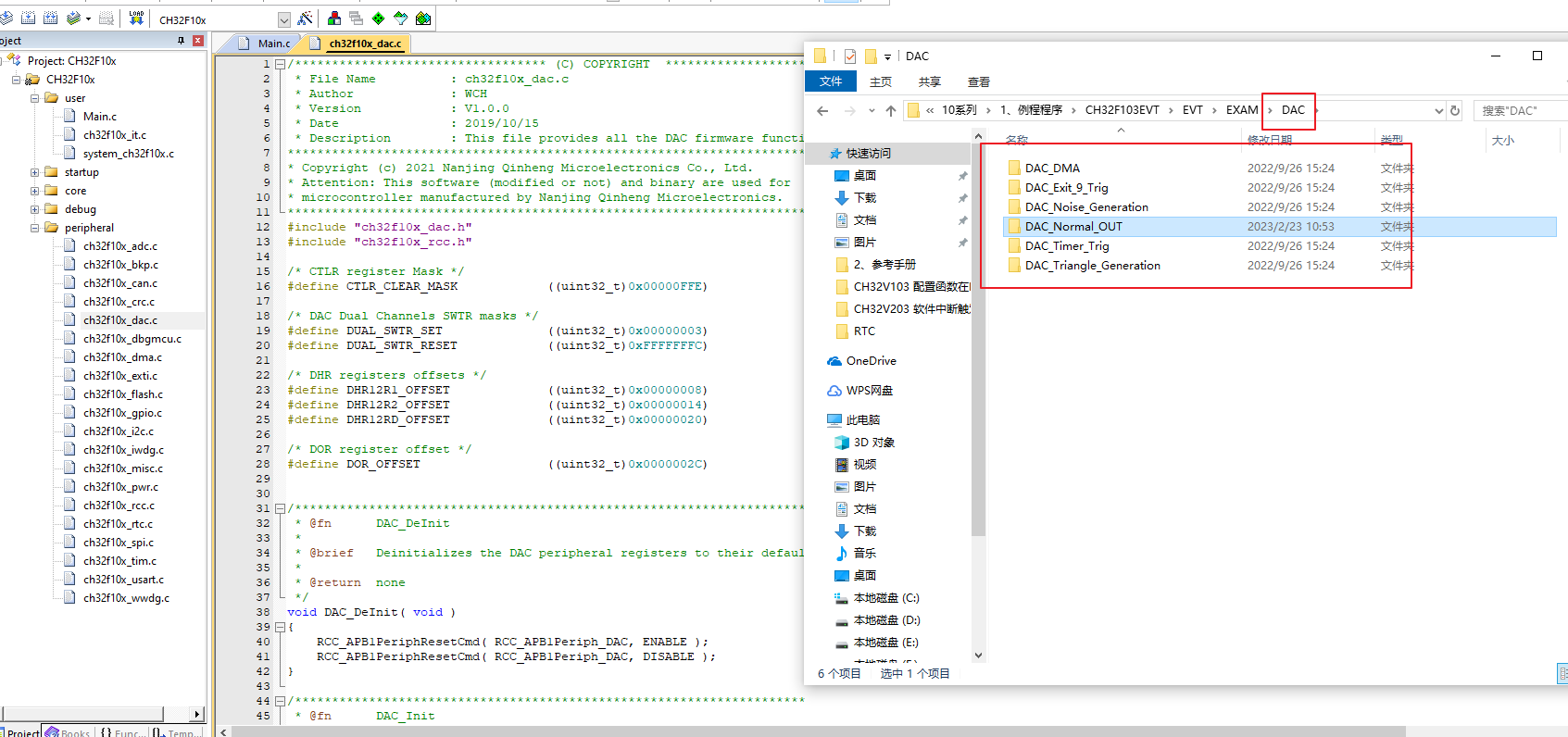Image resolution: width=1568 pixels, height=737 pixels.
Task: Collapse the code fold at line 39
Action: 280,627
